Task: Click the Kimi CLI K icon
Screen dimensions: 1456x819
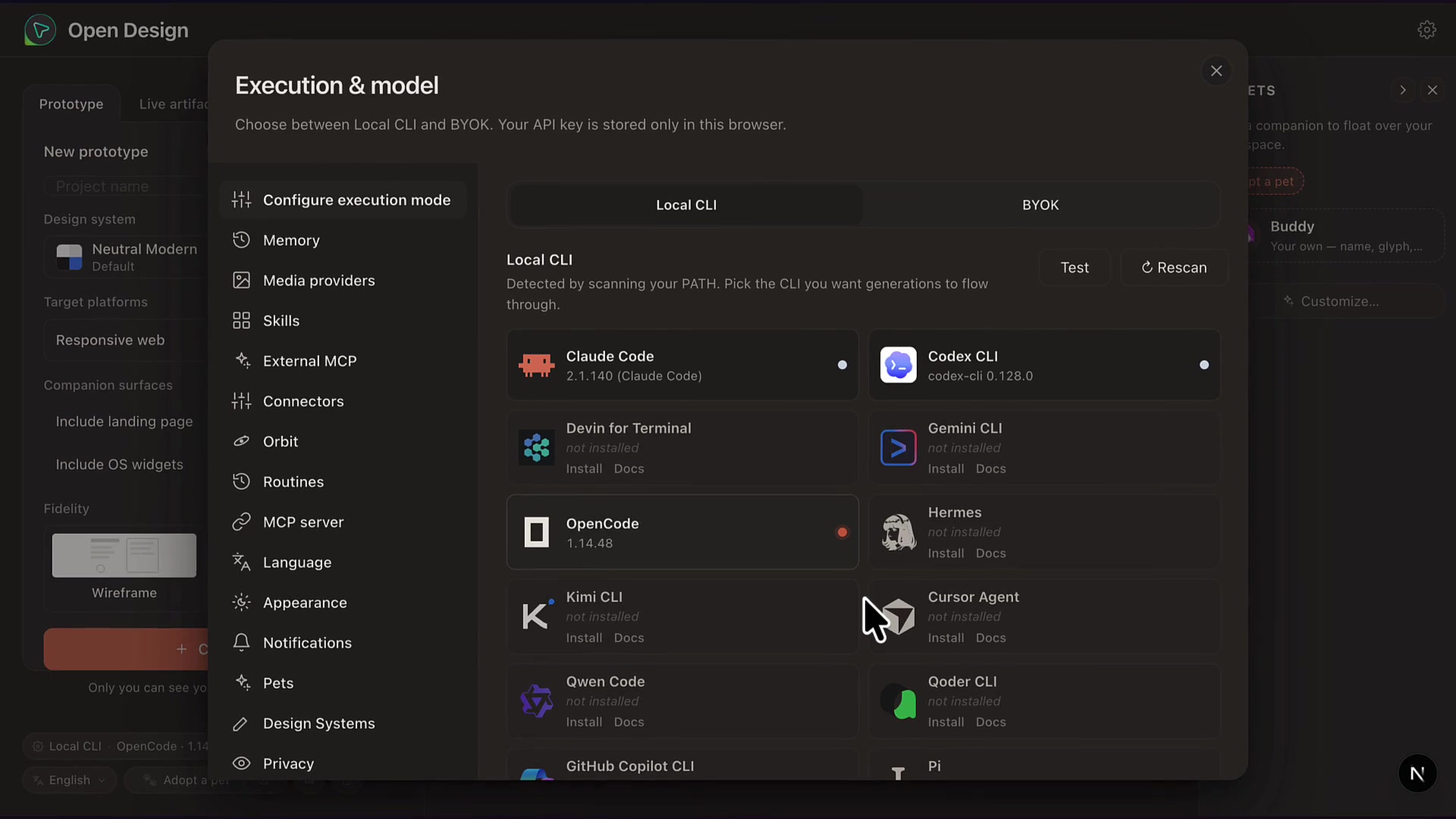Action: (x=536, y=616)
